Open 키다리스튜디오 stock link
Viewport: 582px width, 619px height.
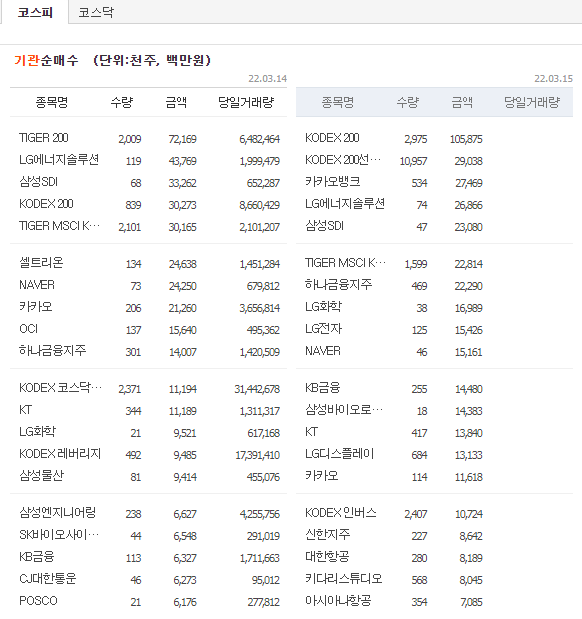(x=344, y=579)
